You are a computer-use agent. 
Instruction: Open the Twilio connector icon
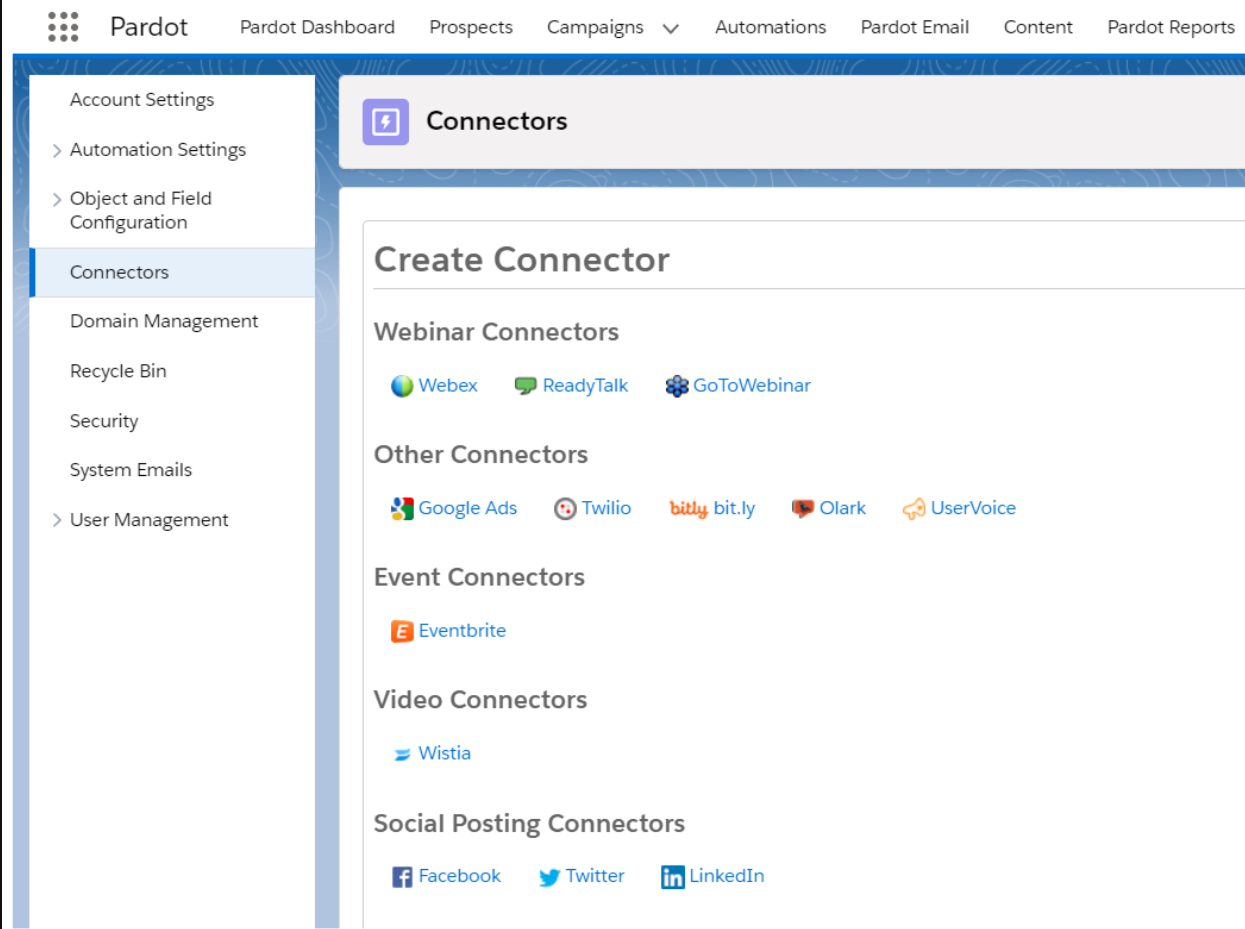(x=565, y=508)
